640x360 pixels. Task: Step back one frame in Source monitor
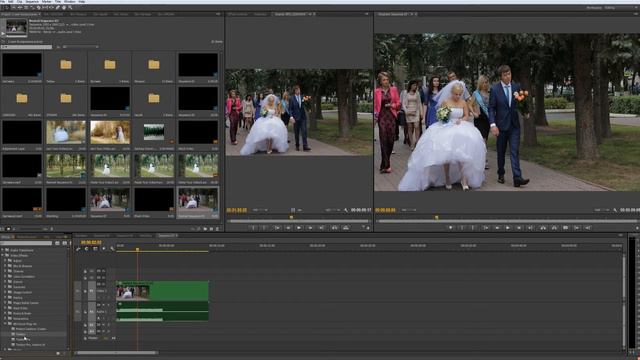pos(288,228)
